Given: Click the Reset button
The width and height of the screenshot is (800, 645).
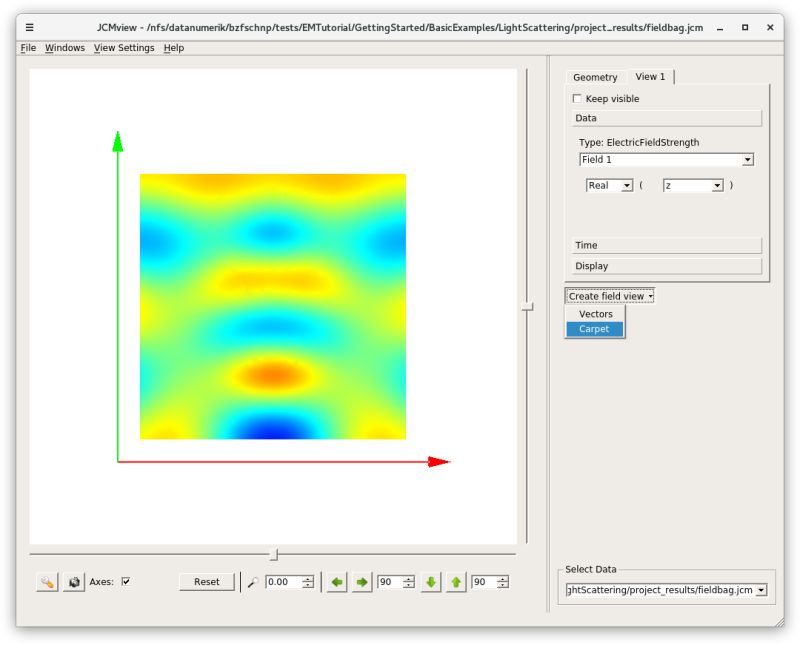Looking at the screenshot, I should click(207, 582).
